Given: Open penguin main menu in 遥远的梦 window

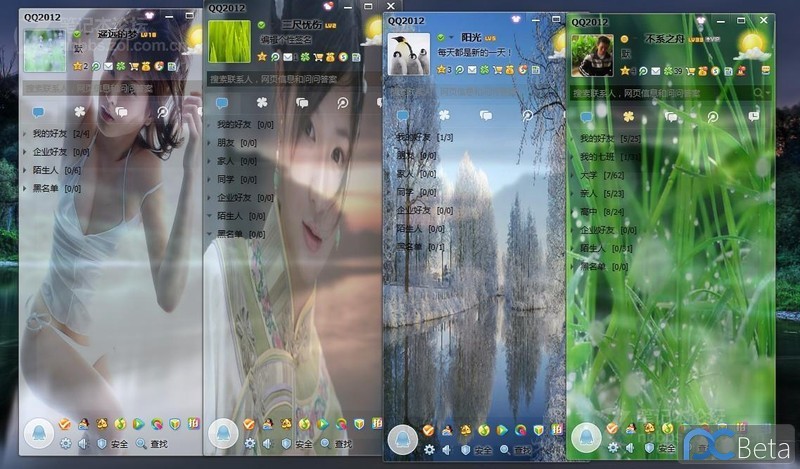Looking at the screenshot, I should click(39, 433).
